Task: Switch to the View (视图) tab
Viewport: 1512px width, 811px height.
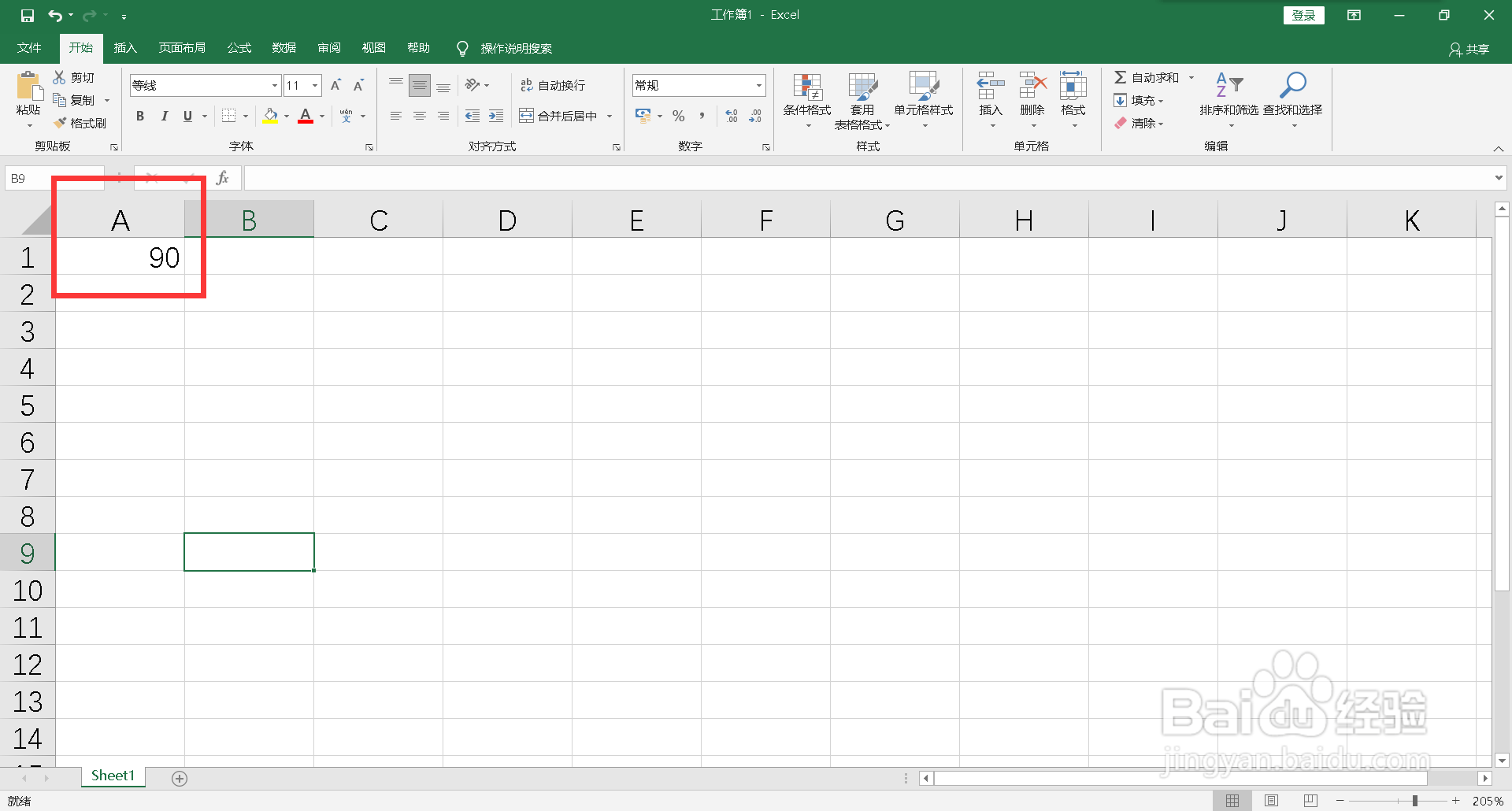Action: (374, 48)
